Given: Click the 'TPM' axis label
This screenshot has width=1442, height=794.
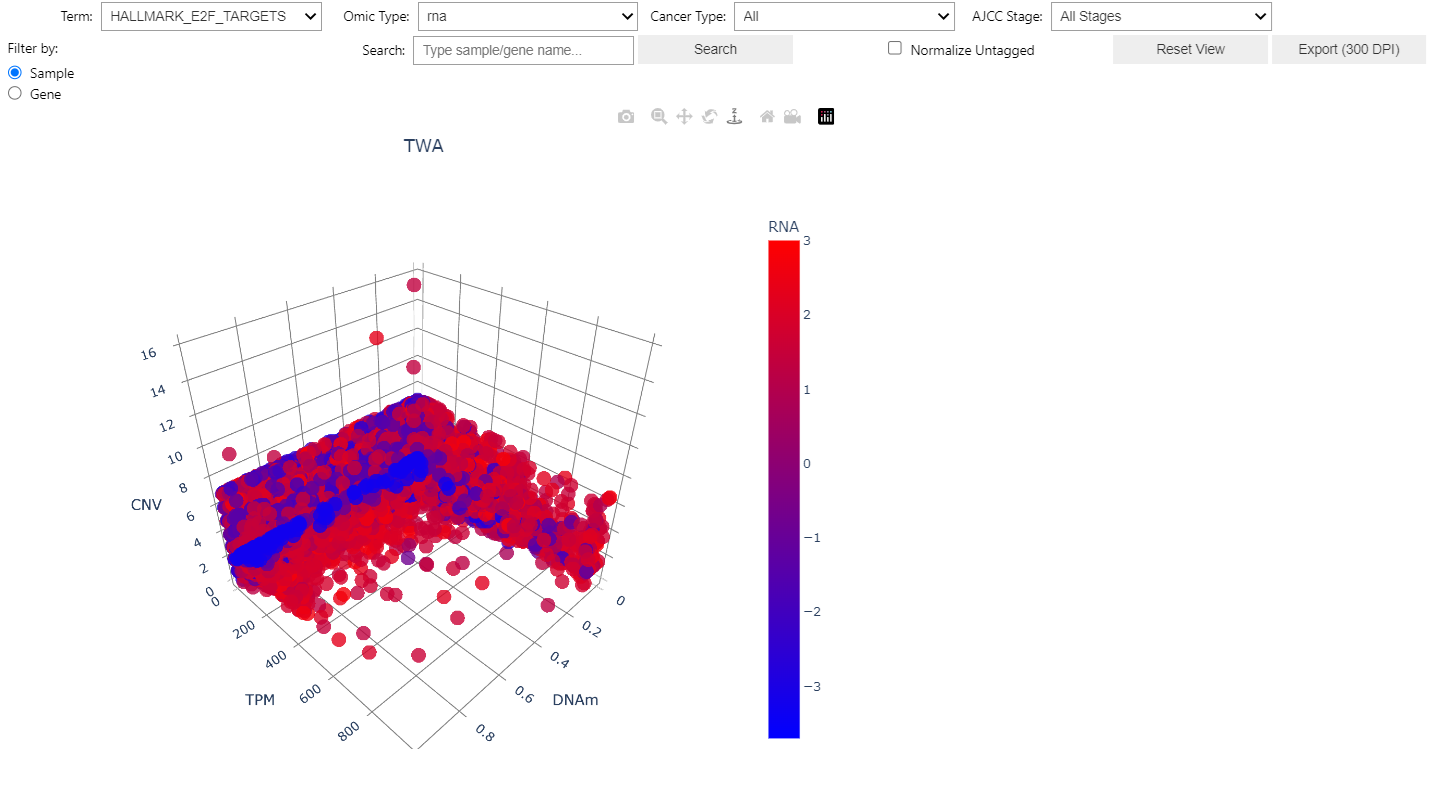Looking at the screenshot, I should (260, 700).
